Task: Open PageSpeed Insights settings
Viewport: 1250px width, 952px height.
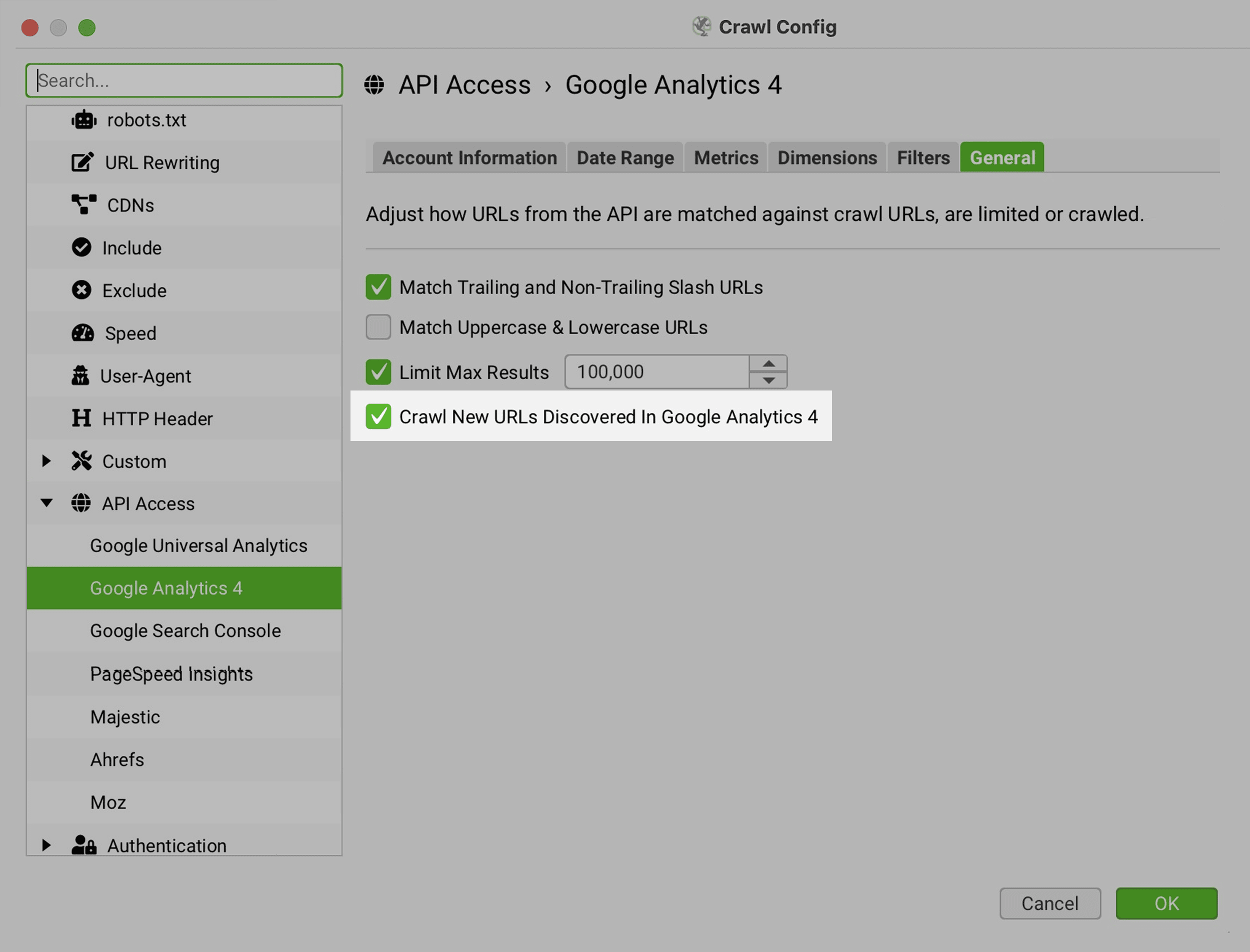Action: pyautogui.click(x=184, y=674)
